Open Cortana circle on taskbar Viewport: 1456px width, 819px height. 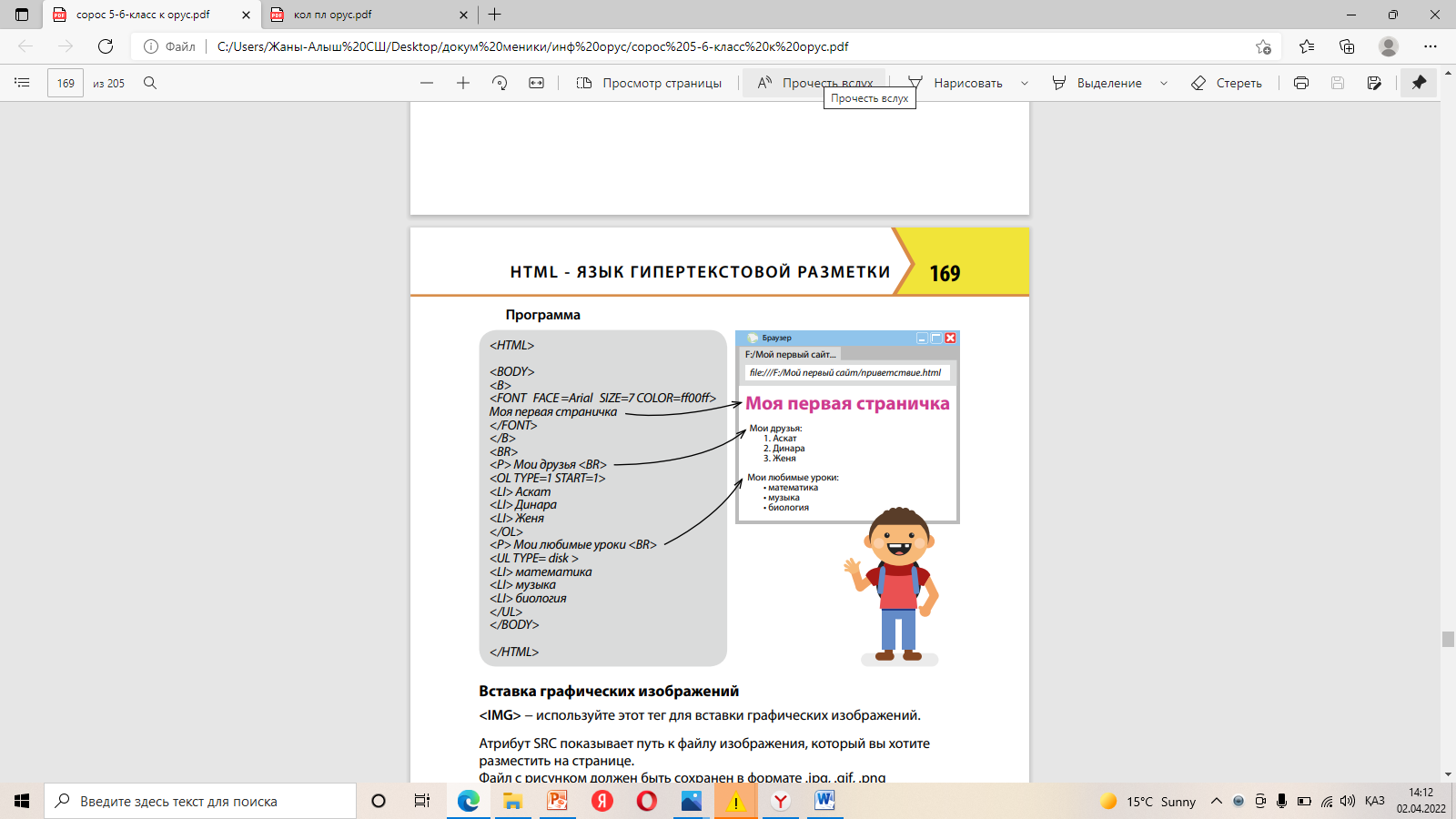coord(379,801)
